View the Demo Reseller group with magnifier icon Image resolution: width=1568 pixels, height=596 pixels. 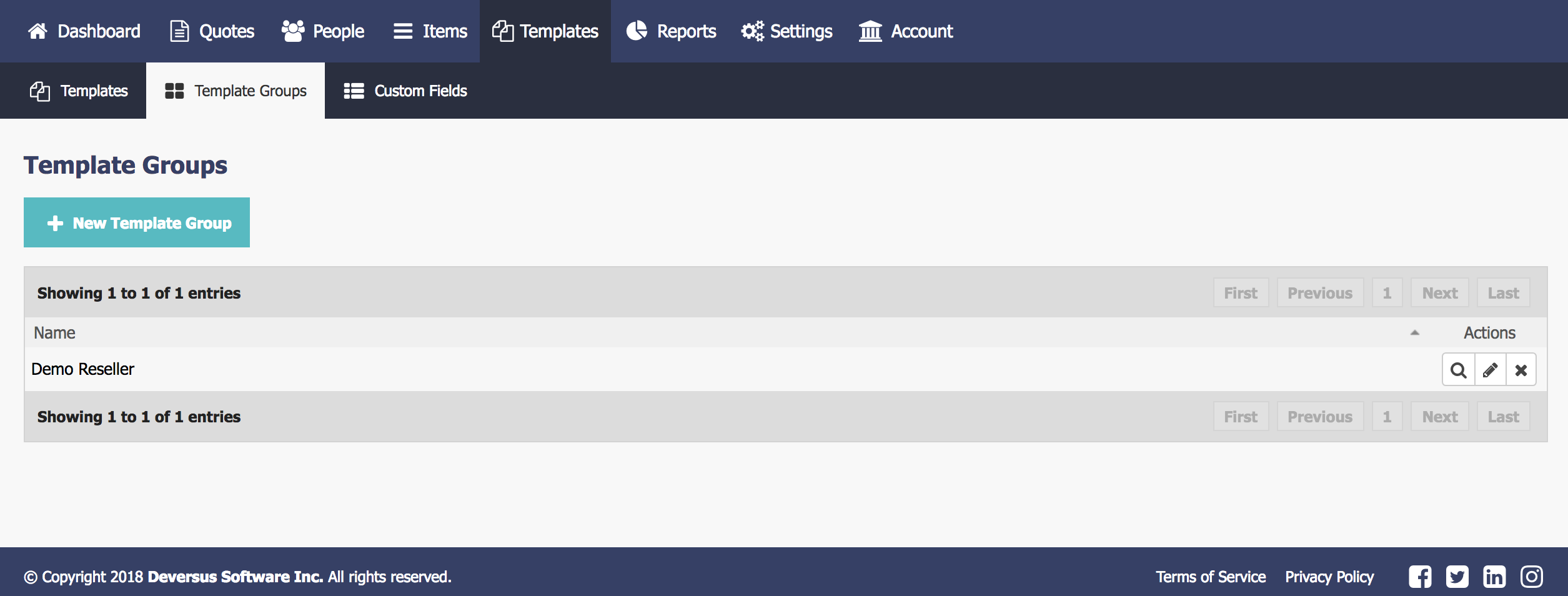(x=1458, y=370)
